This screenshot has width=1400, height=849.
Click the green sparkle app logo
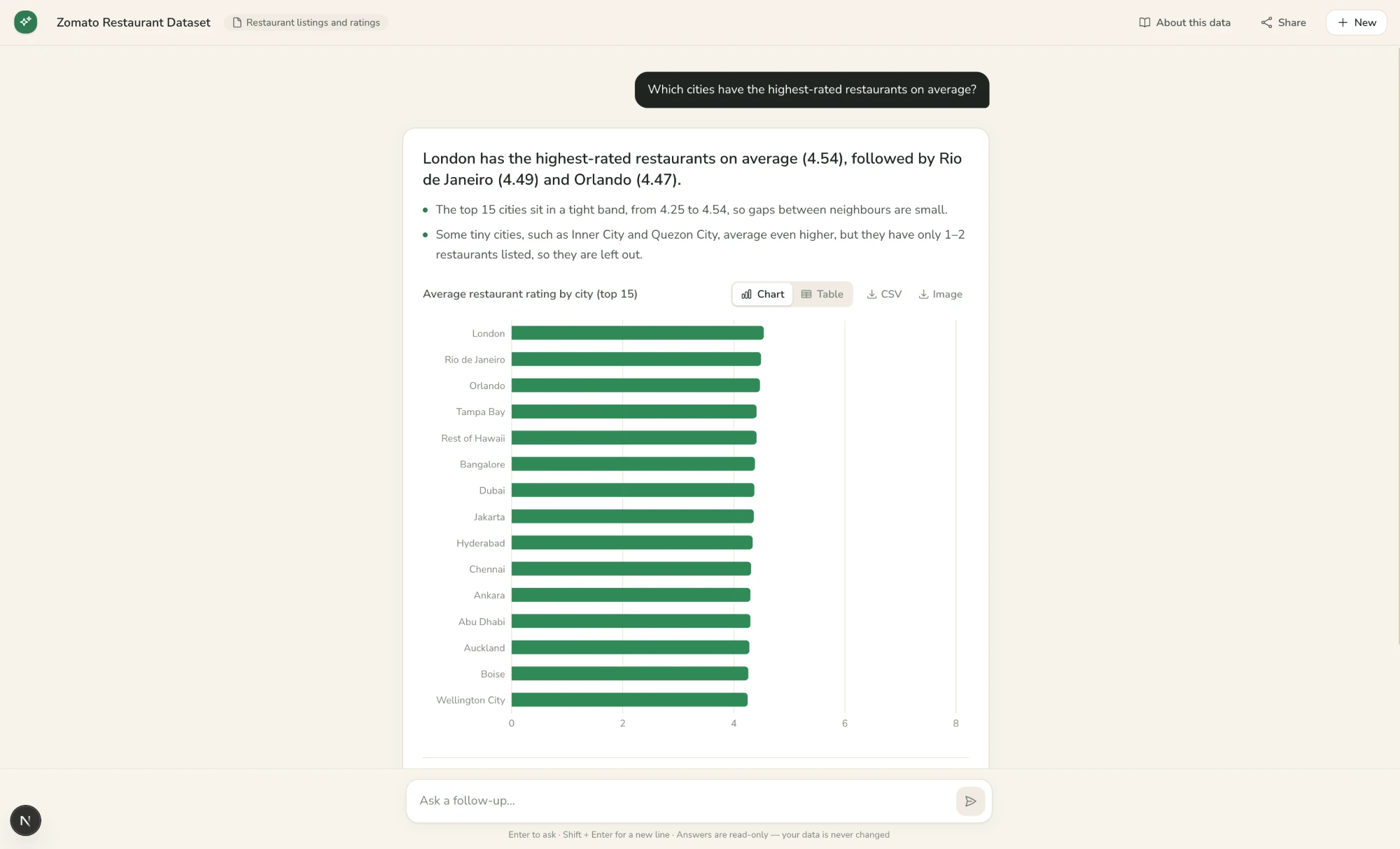click(26, 22)
